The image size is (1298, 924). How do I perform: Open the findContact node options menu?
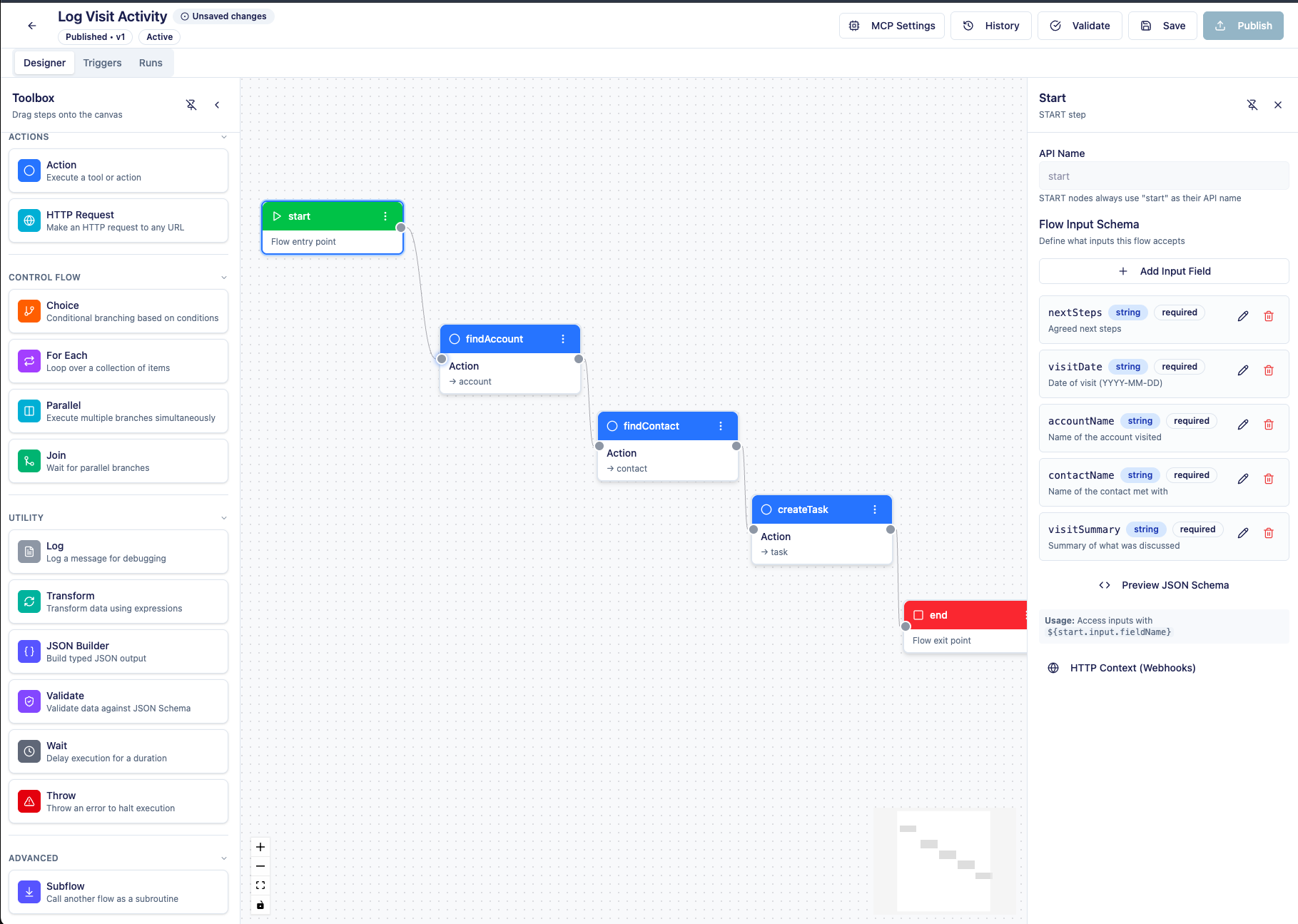pos(721,426)
